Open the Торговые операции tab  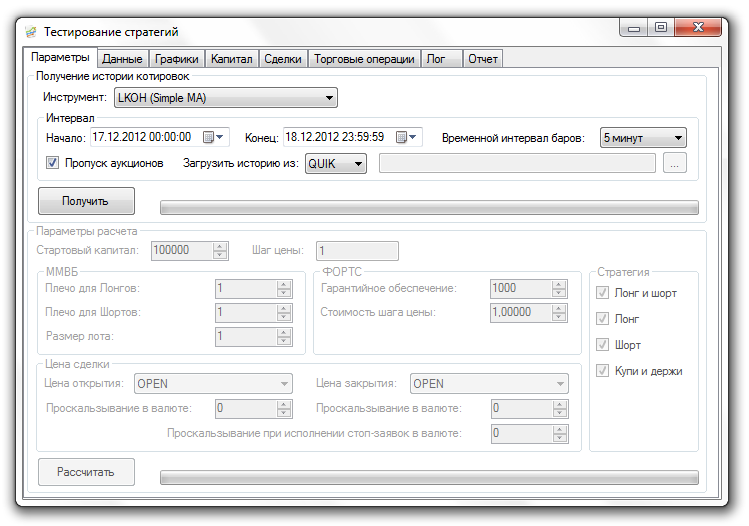point(364,59)
